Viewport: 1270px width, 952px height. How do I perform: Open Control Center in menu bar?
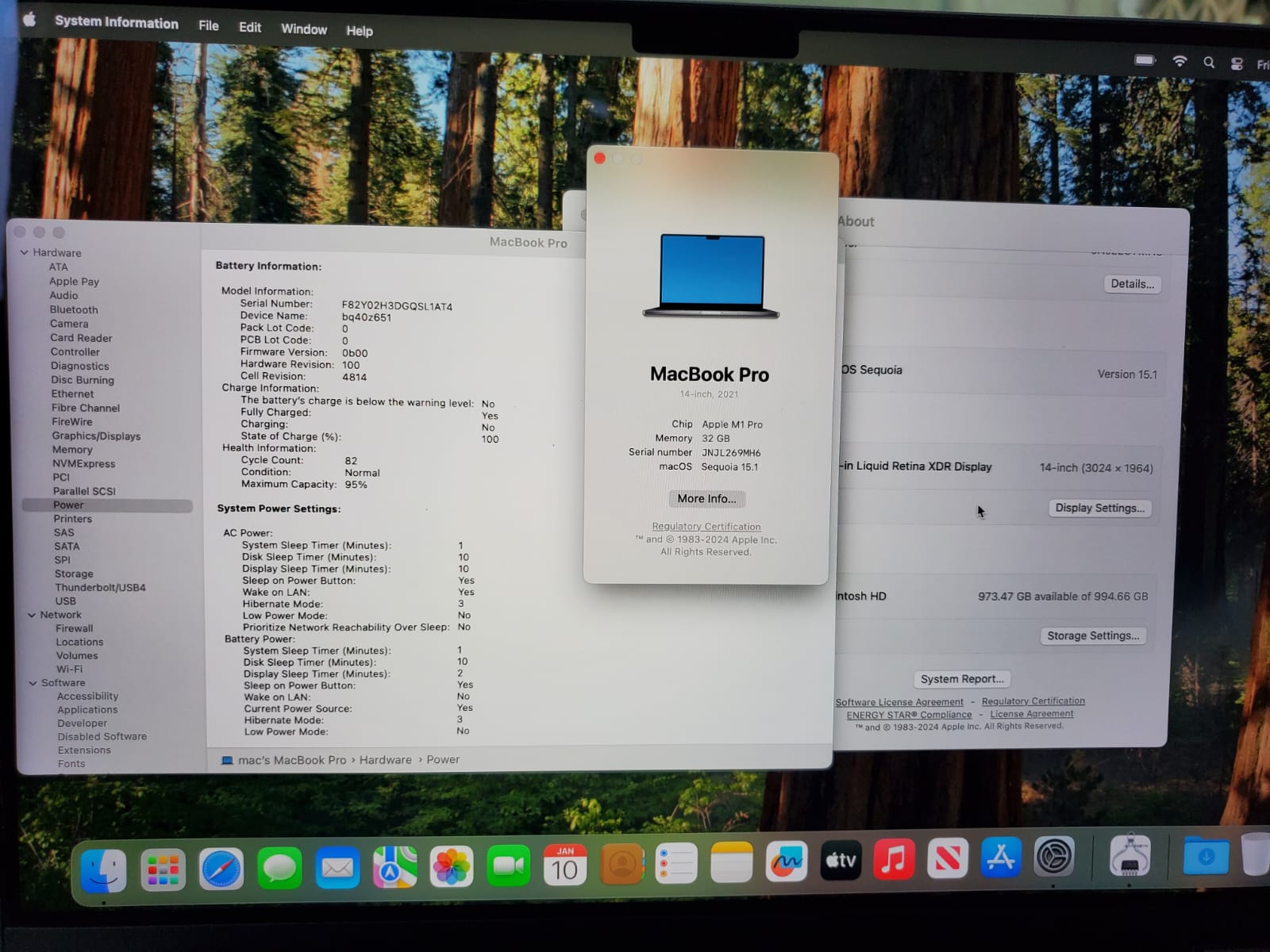pyautogui.click(x=1236, y=64)
